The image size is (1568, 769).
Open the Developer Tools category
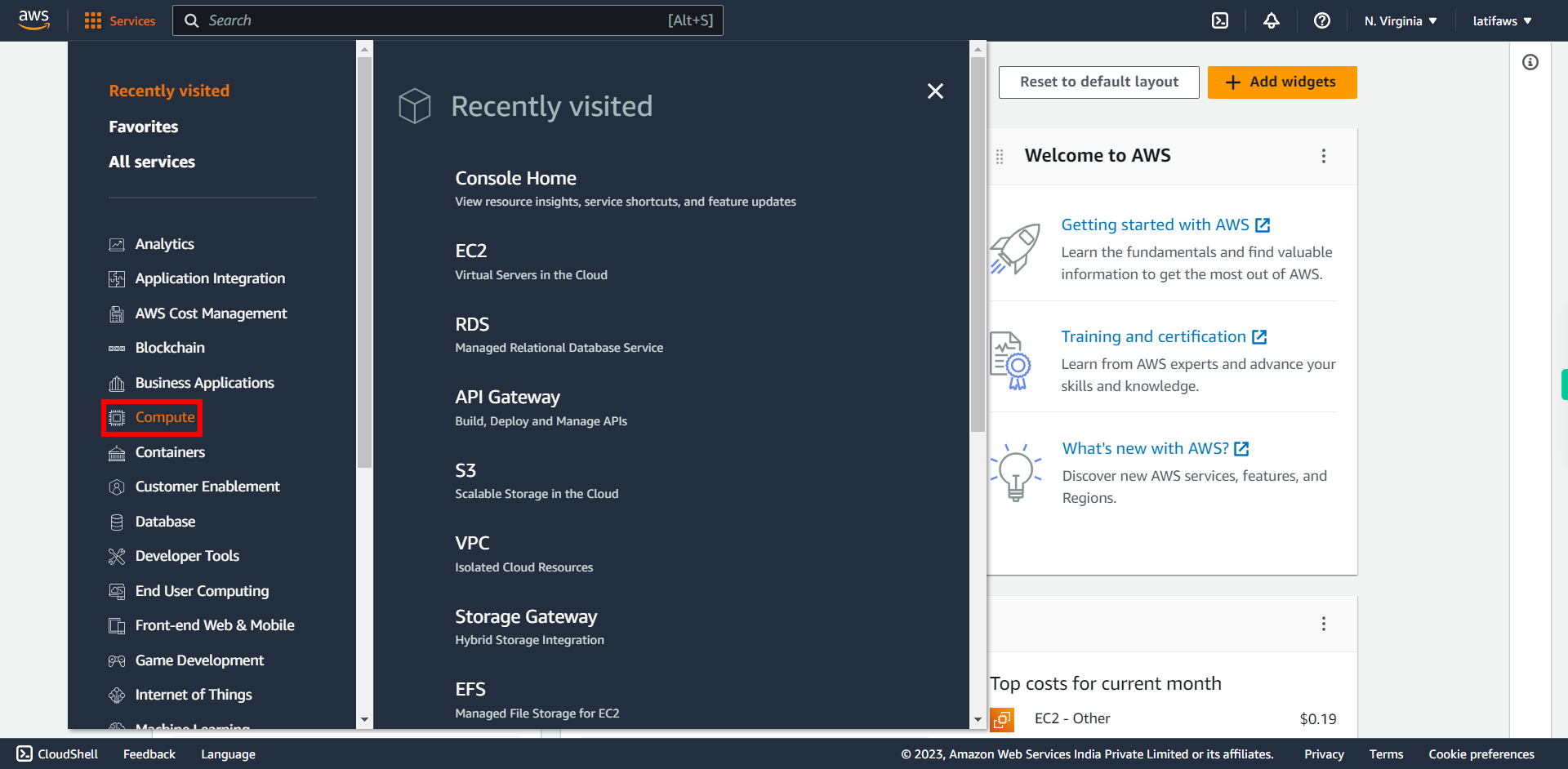click(187, 556)
